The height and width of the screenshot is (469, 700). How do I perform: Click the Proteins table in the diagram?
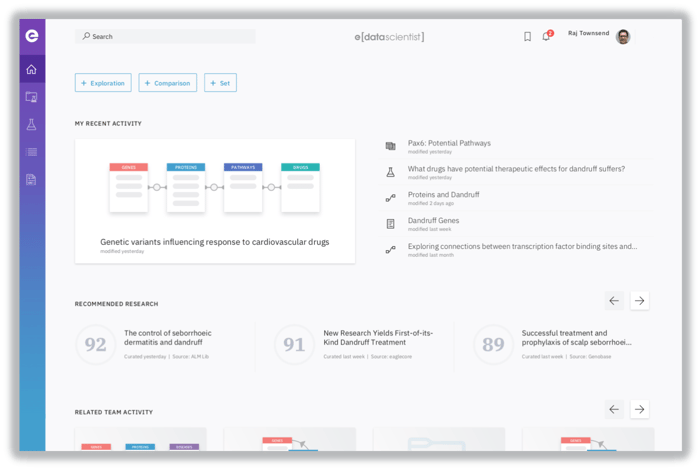[x=186, y=187]
